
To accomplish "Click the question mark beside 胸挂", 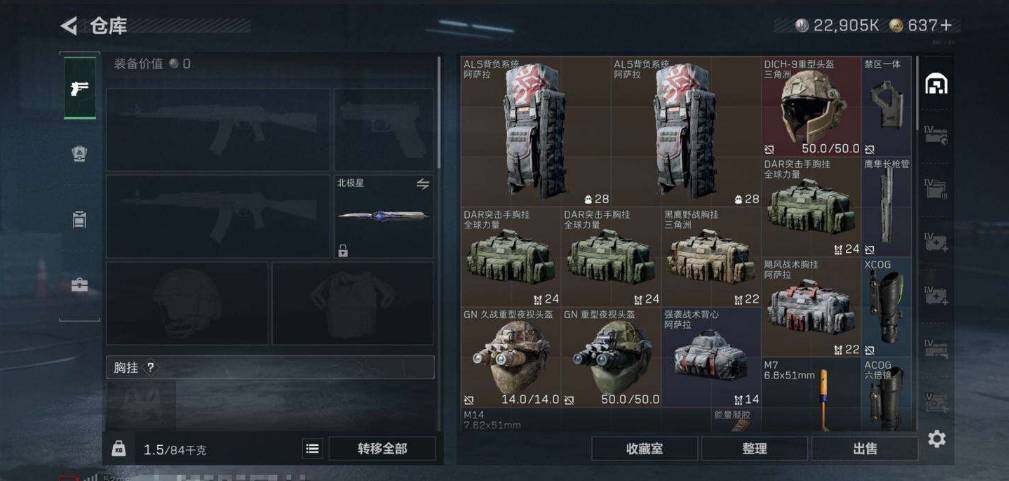I will point(151,368).
